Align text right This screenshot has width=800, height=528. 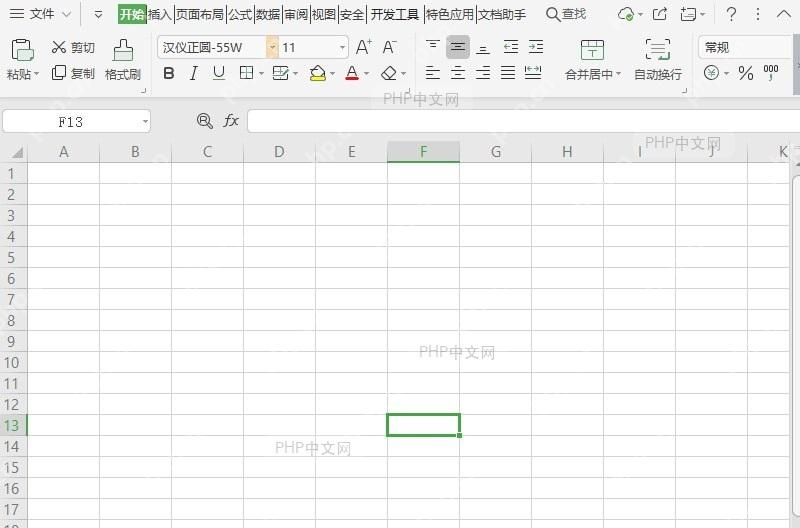pyautogui.click(x=483, y=73)
